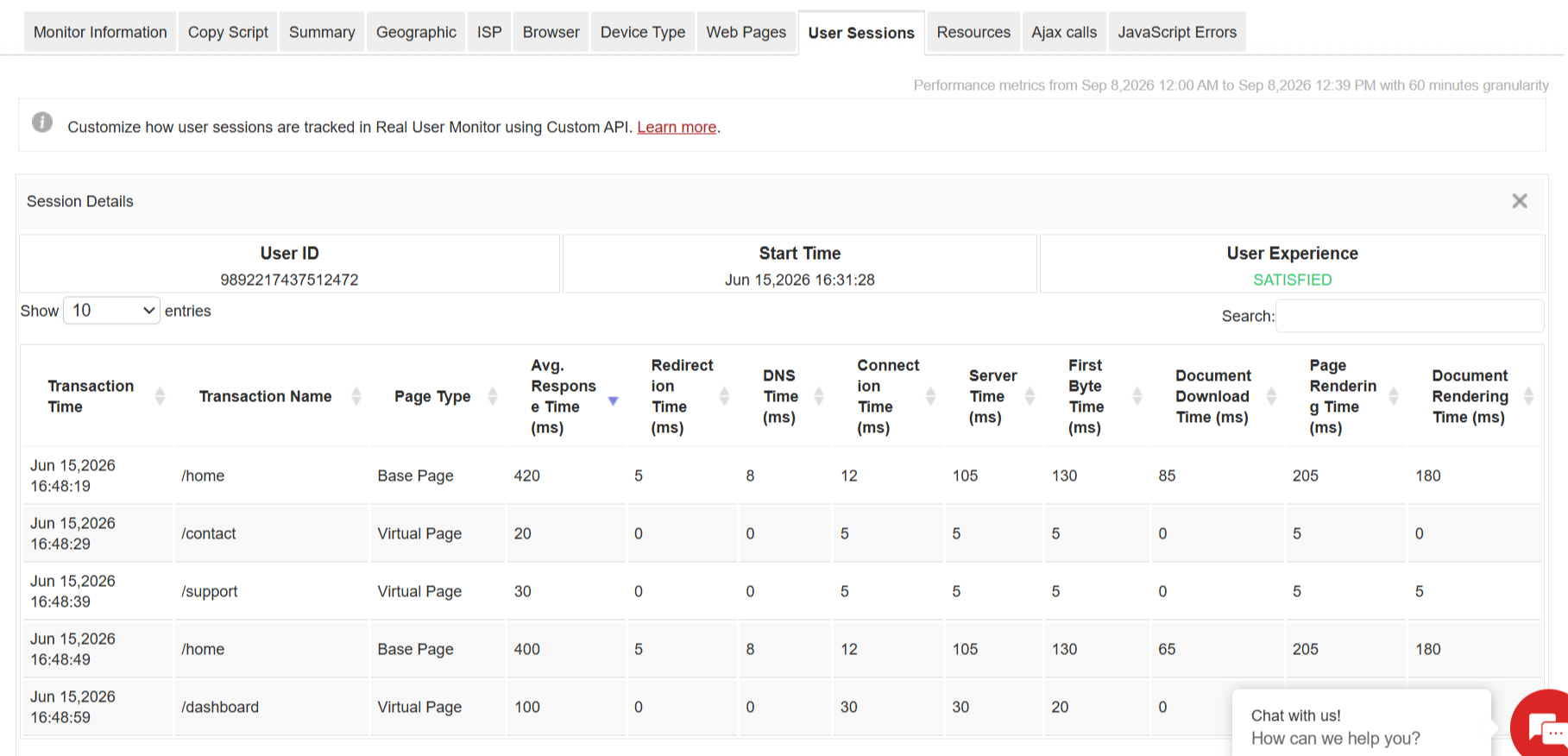Open the Device Type tab
This screenshot has width=1568, height=756.
[x=643, y=33]
